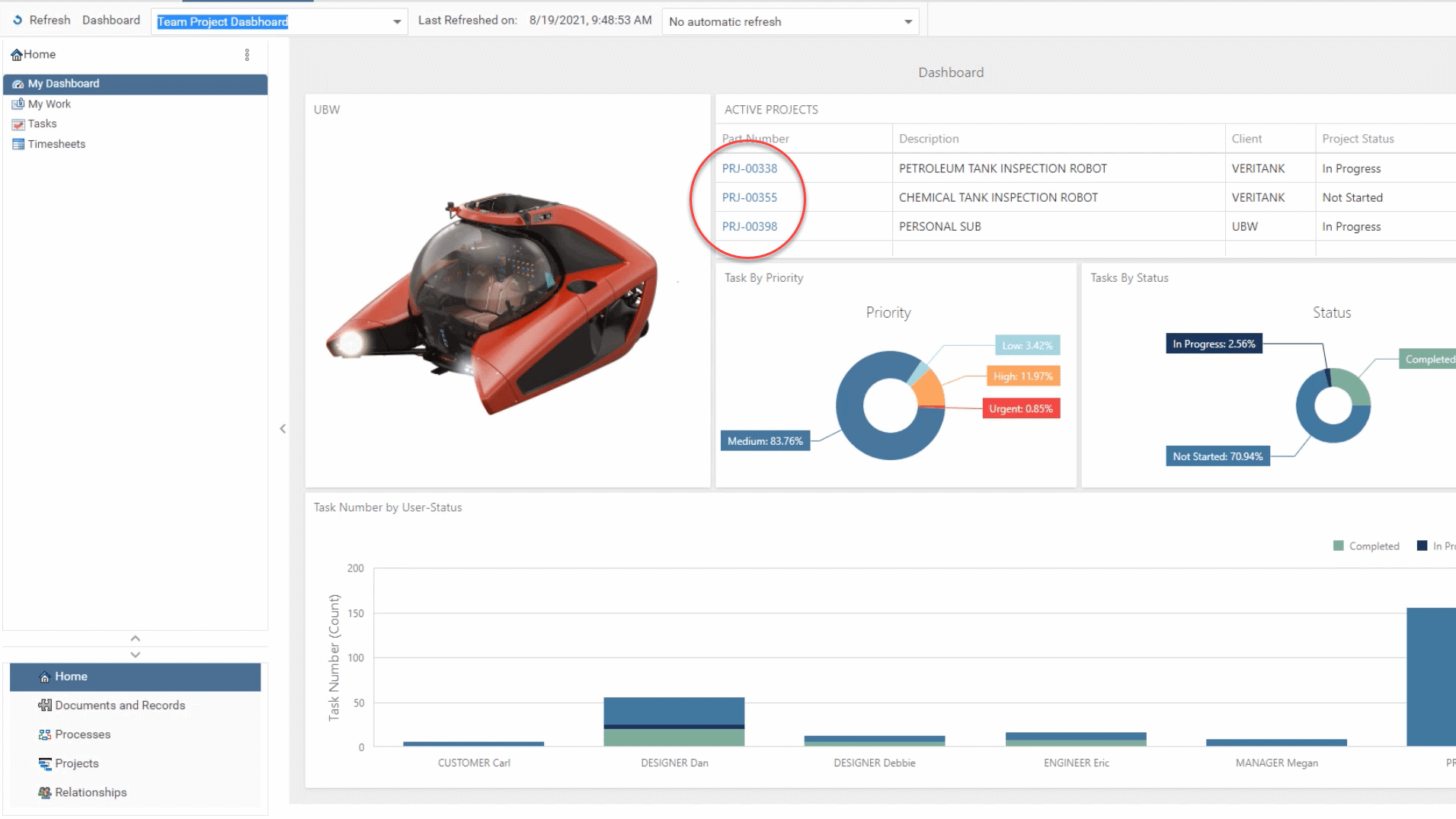The width and height of the screenshot is (1456, 819).
Task: Click DESIGNER Dan's bar in the task chart
Action: pos(674,720)
